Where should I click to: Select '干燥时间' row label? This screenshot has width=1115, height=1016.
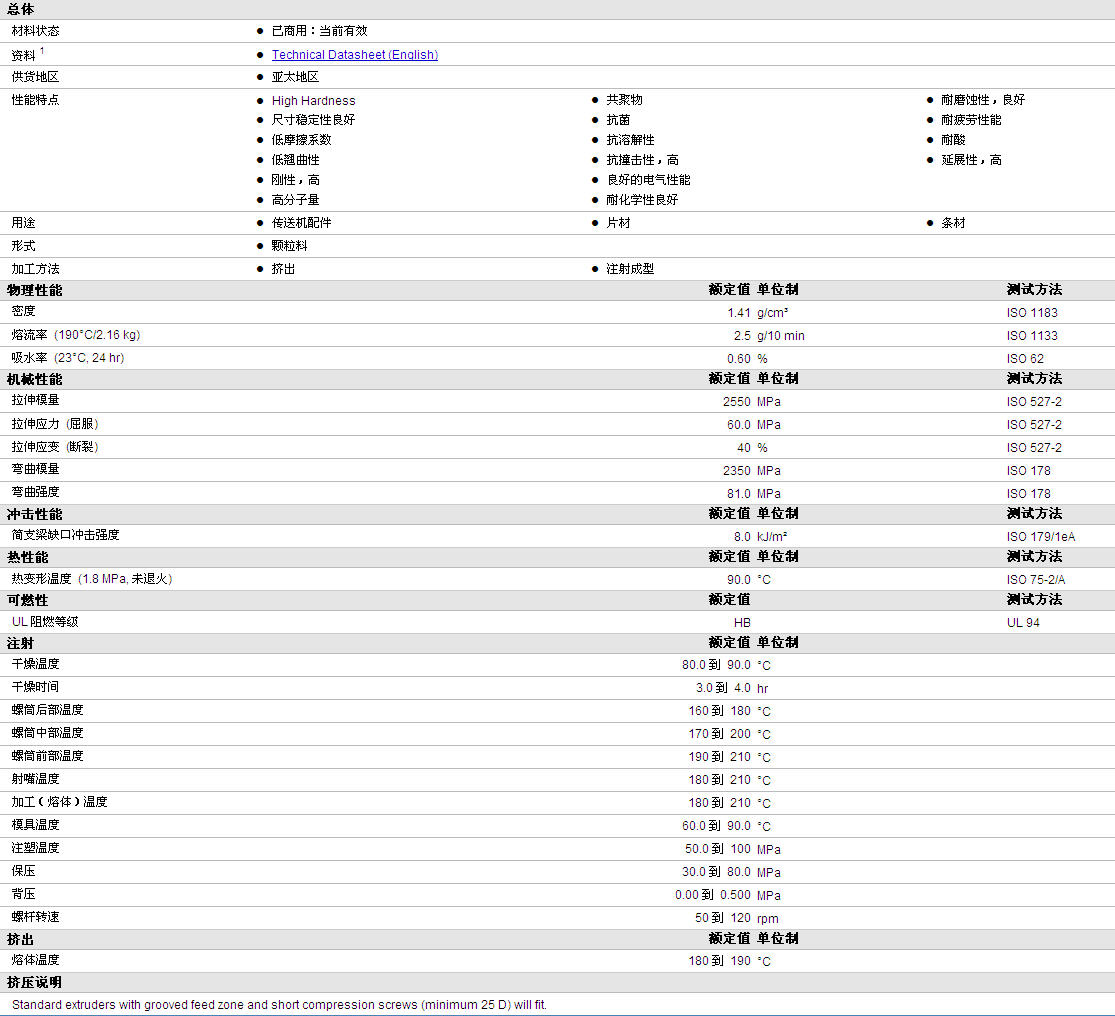[x=36, y=687]
